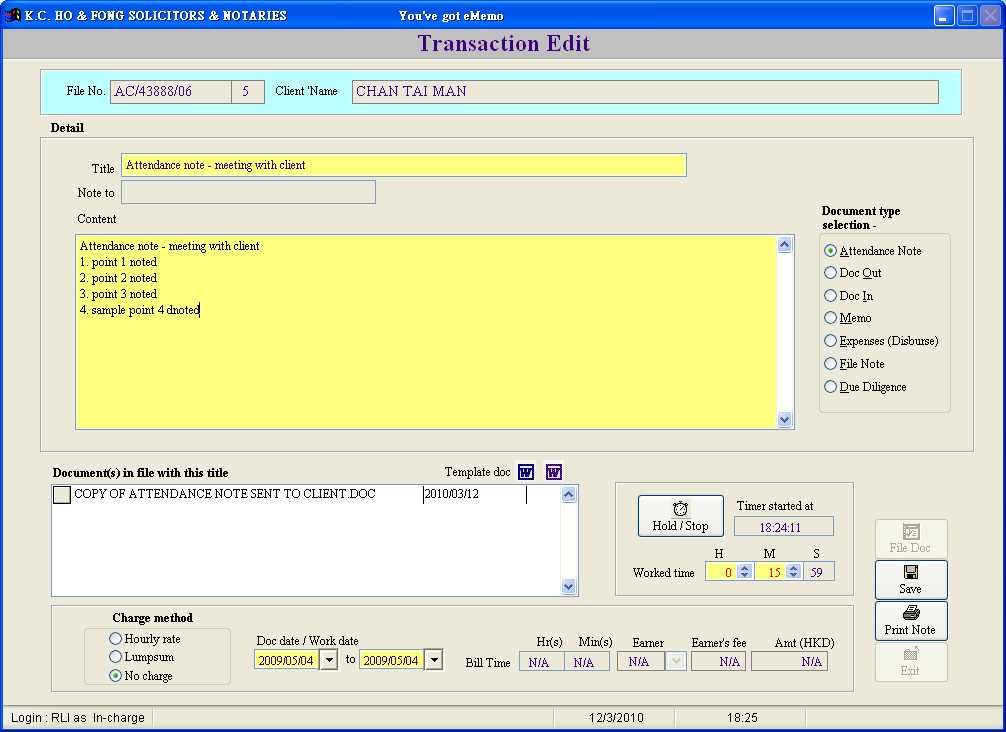The width and height of the screenshot is (1006, 732).
Task: Click into the Title input field
Action: [403, 165]
